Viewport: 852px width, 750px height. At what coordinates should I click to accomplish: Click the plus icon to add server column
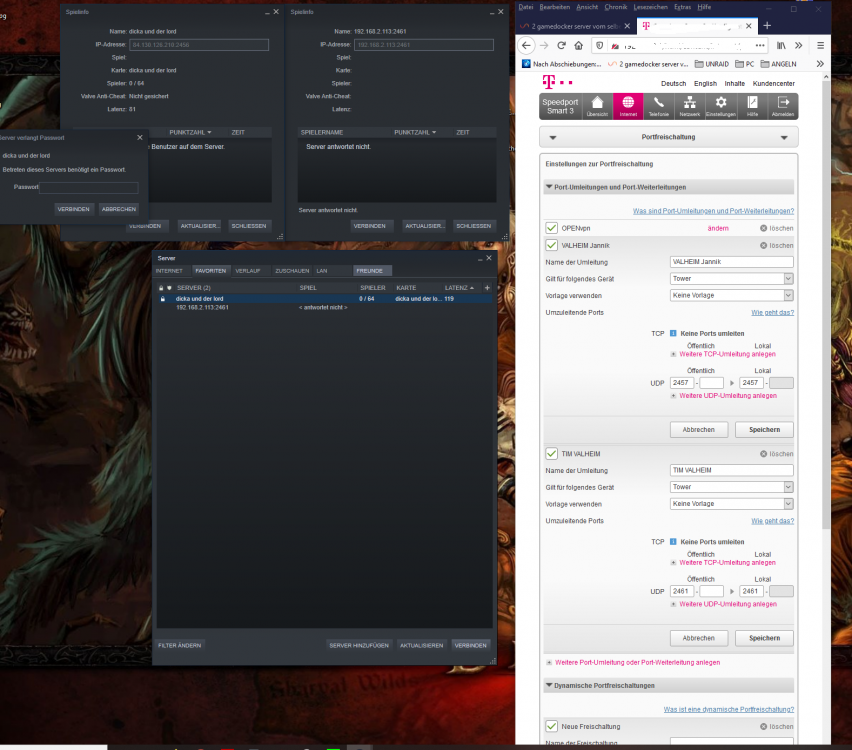point(487,288)
